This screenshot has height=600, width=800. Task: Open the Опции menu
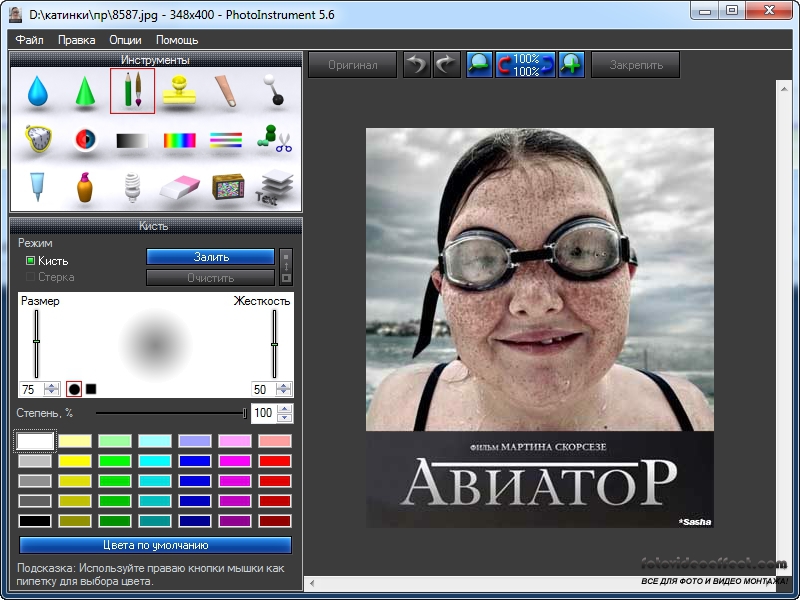(125, 40)
